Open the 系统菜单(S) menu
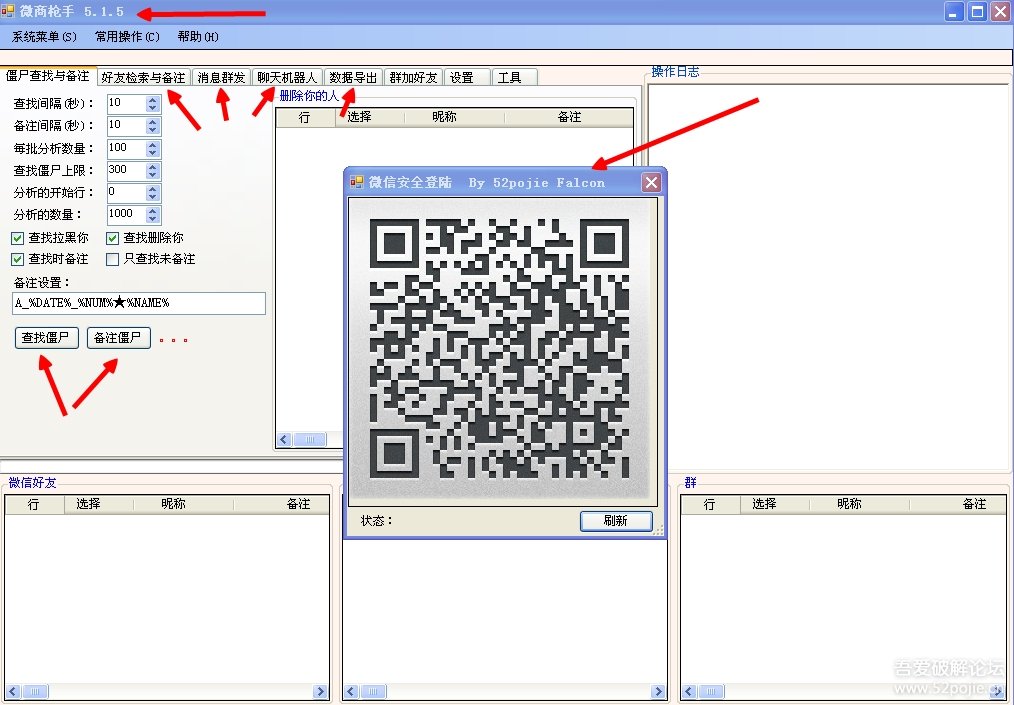Screen dimensions: 1014x705 click(44, 37)
